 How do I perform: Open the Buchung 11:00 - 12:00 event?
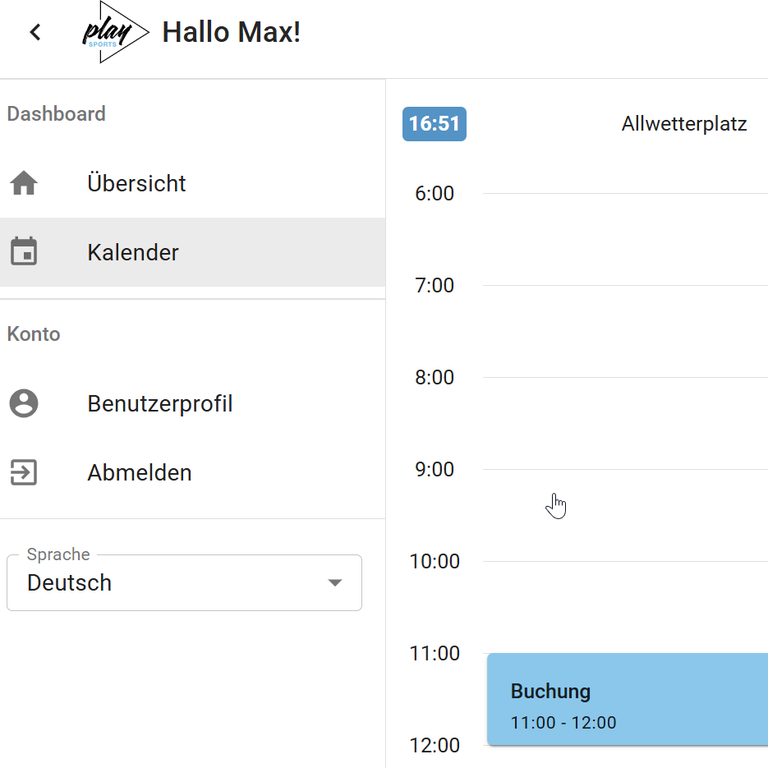(627, 700)
